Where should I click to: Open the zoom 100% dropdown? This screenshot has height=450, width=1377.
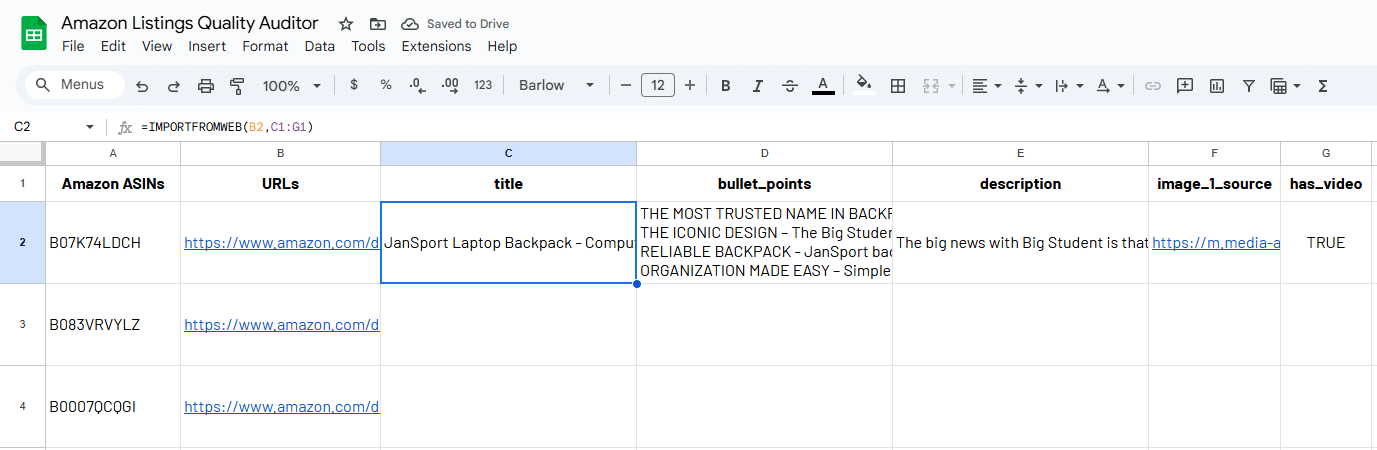click(x=291, y=86)
